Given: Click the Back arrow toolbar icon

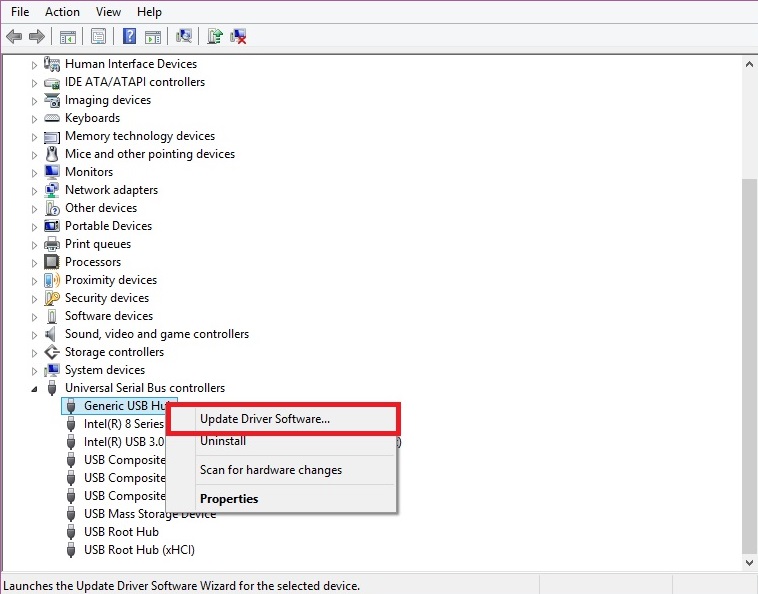Looking at the screenshot, I should tap(14, 36).
